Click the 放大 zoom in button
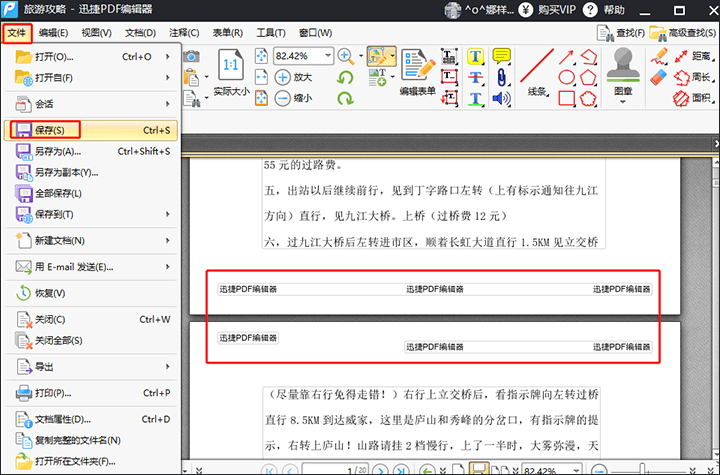 pyautogui.click(x=294, y=77)
